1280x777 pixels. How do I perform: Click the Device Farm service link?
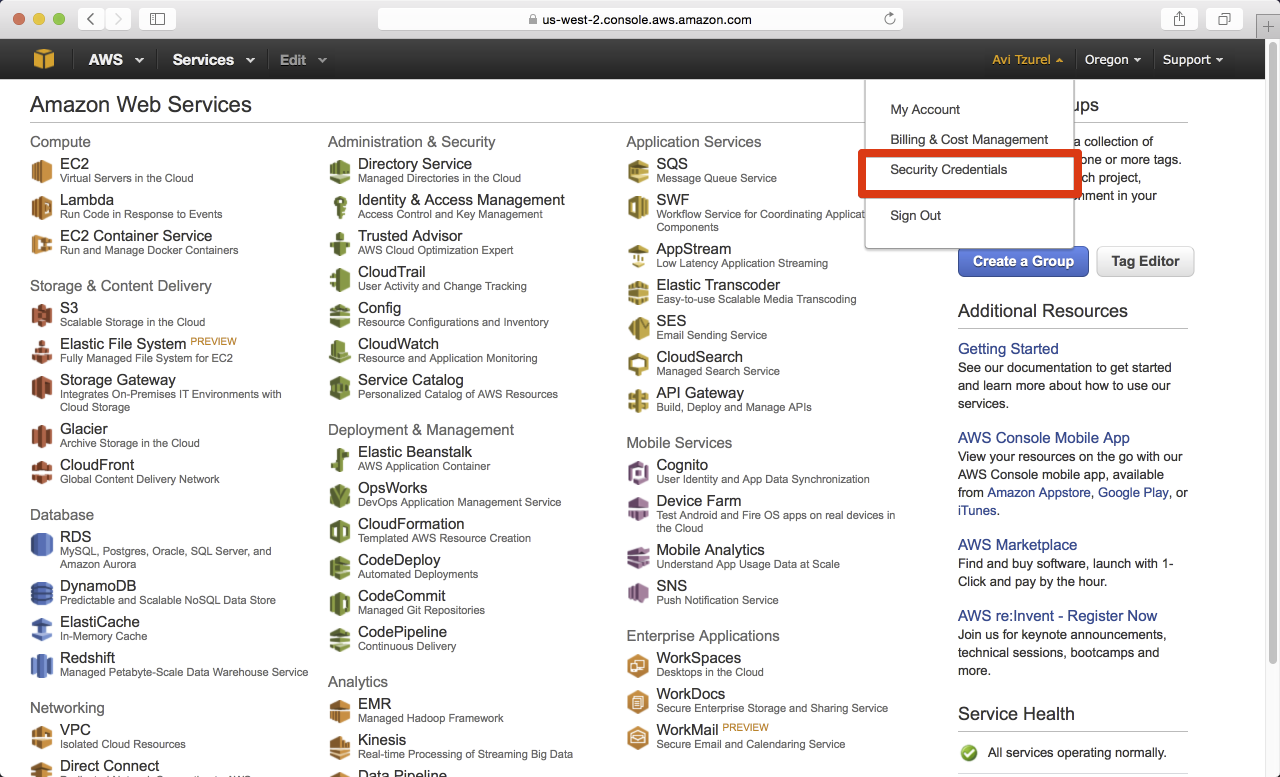pyautogui.click(x=699, y=501)
